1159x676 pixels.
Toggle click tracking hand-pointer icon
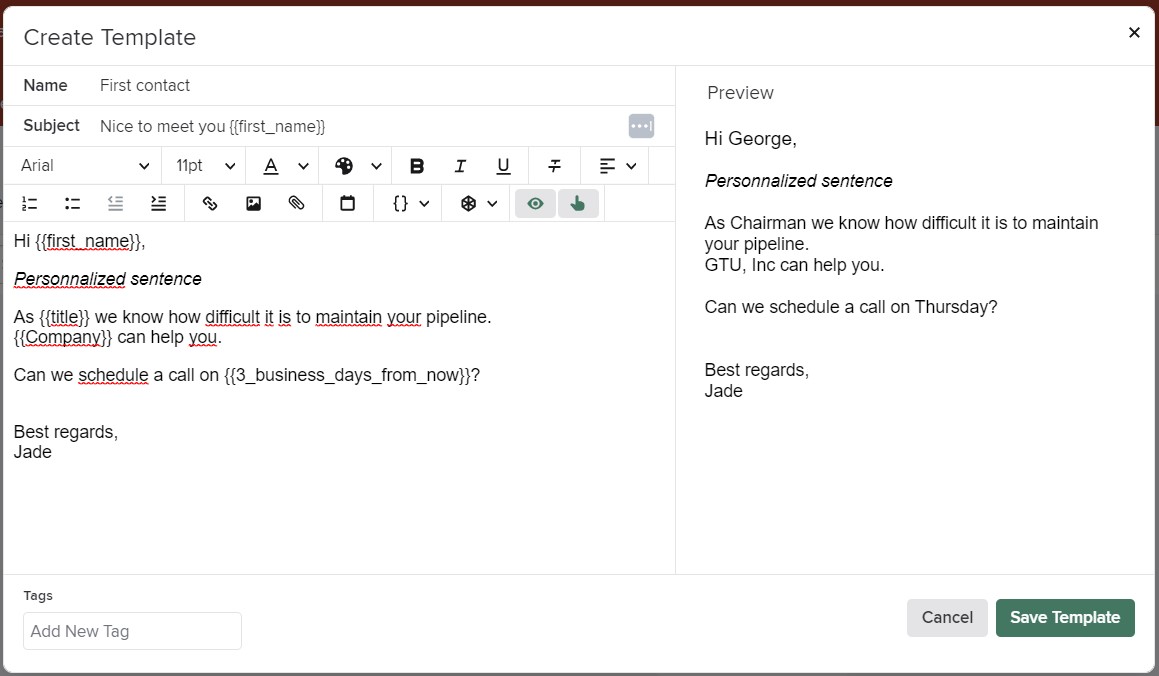tap(578, 203)
